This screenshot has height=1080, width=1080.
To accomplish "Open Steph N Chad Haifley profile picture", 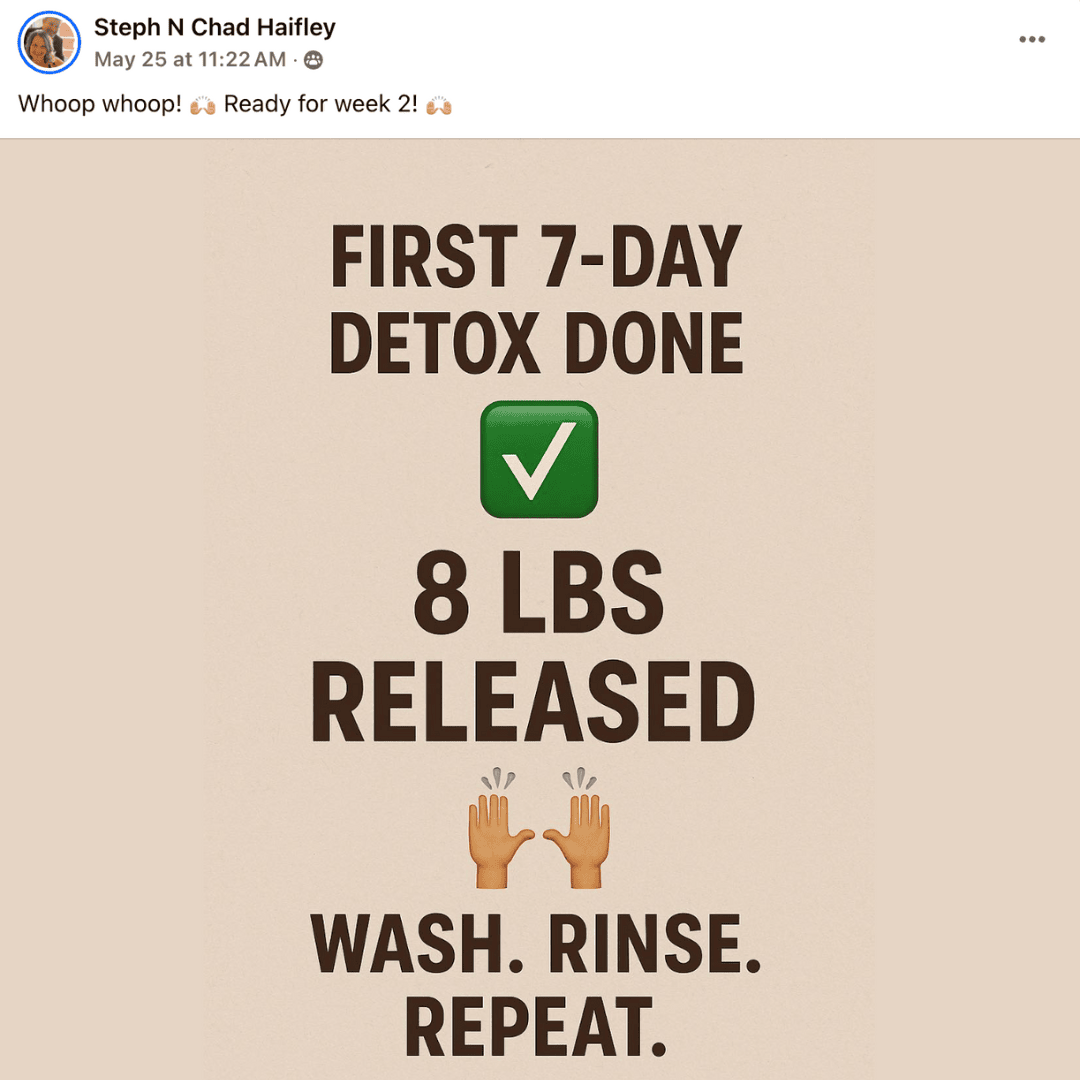I will point(49,43).
